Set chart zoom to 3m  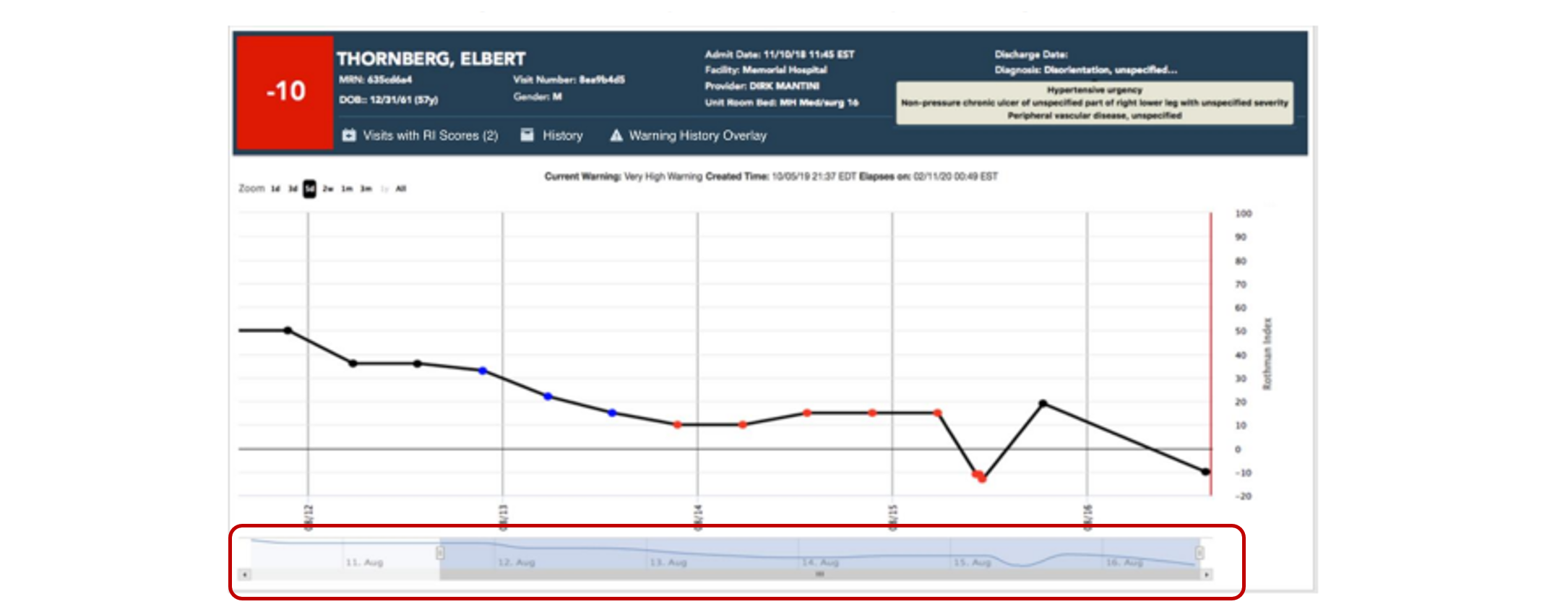tap(366, 189)
